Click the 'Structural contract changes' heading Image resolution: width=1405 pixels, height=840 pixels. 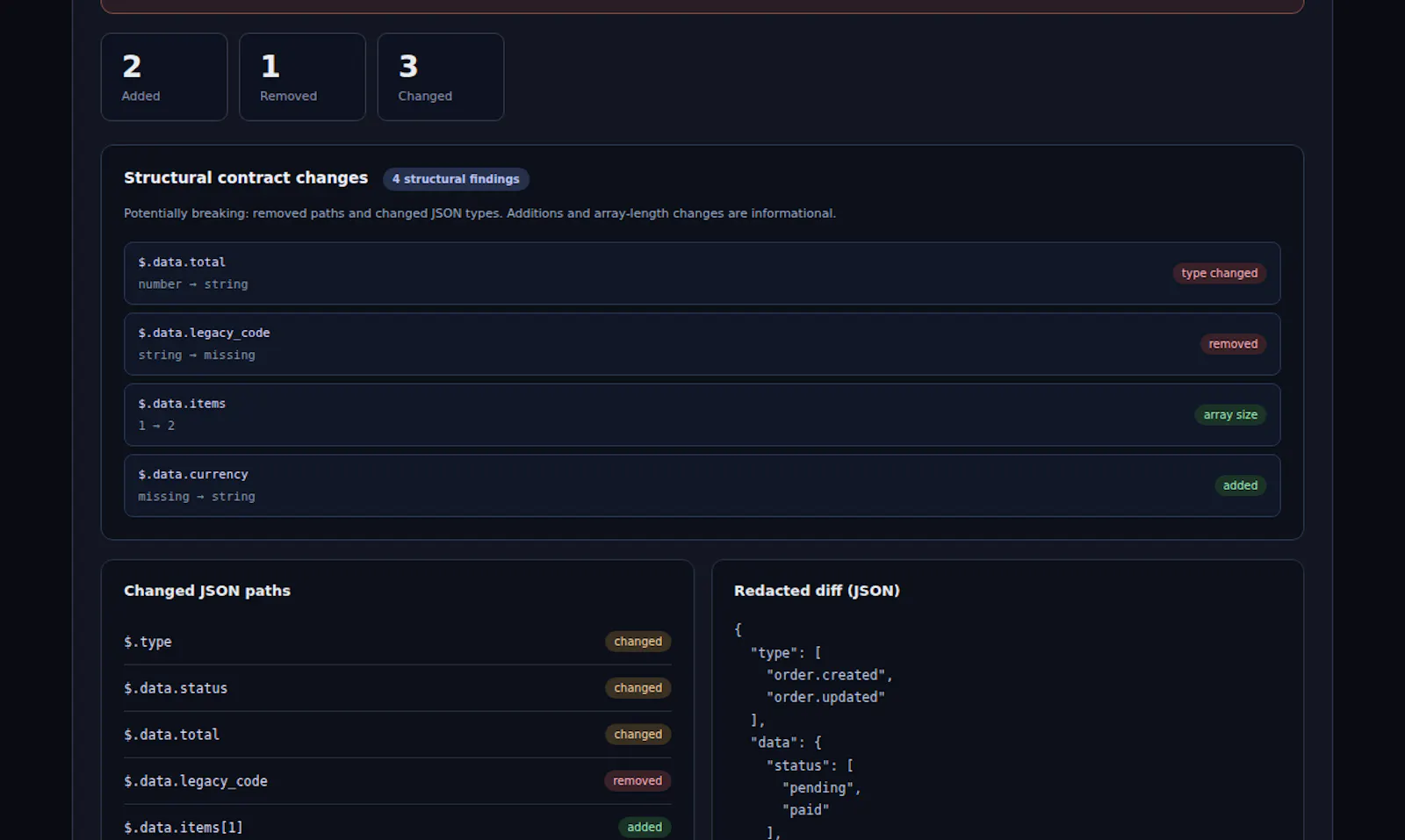(x=246, y=178)
